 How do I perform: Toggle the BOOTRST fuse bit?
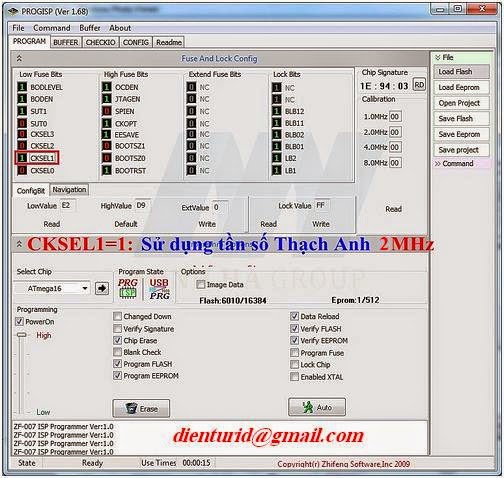(107, 170)
